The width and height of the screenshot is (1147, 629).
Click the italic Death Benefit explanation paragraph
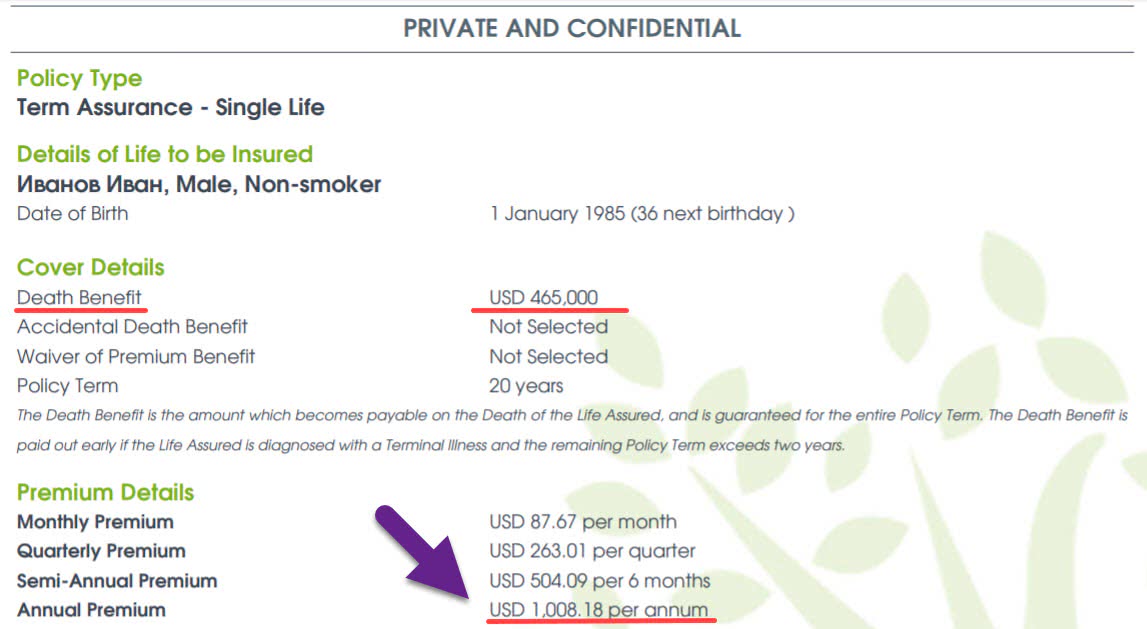coord(572,430)
